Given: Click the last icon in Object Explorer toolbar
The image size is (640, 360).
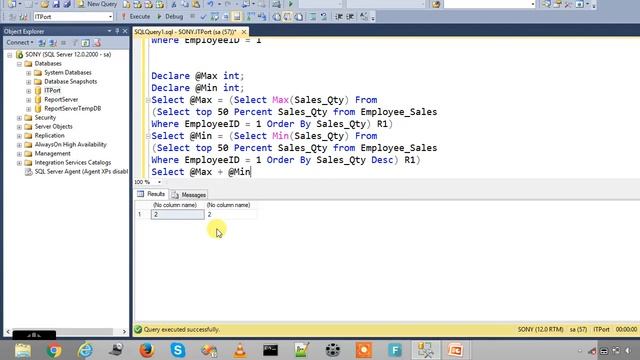Looking at the screenshot, I should [97, 42].
